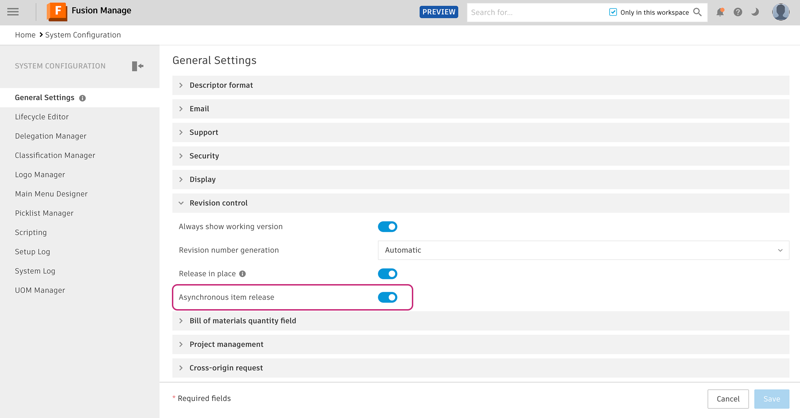Expand the Email section
Image resolution: width=800 pixels, height=418 pixels.
481,109
